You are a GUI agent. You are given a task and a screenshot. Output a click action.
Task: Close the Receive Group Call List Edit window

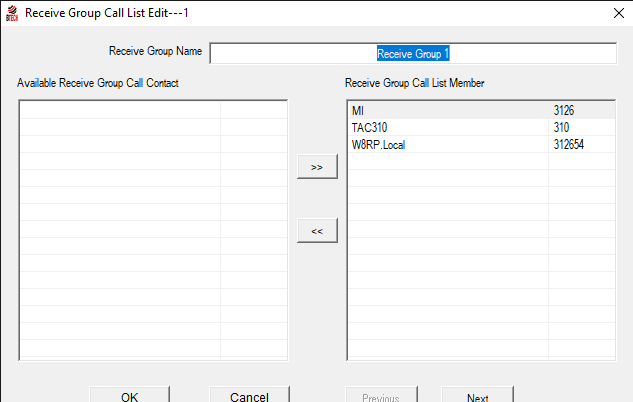coord(617,13)
